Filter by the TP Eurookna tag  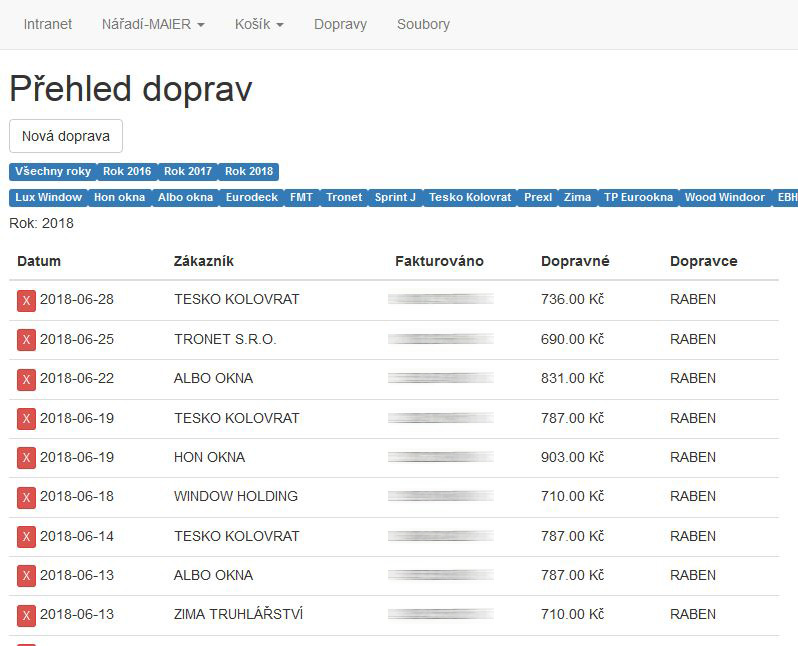click(x=638, y=197)
